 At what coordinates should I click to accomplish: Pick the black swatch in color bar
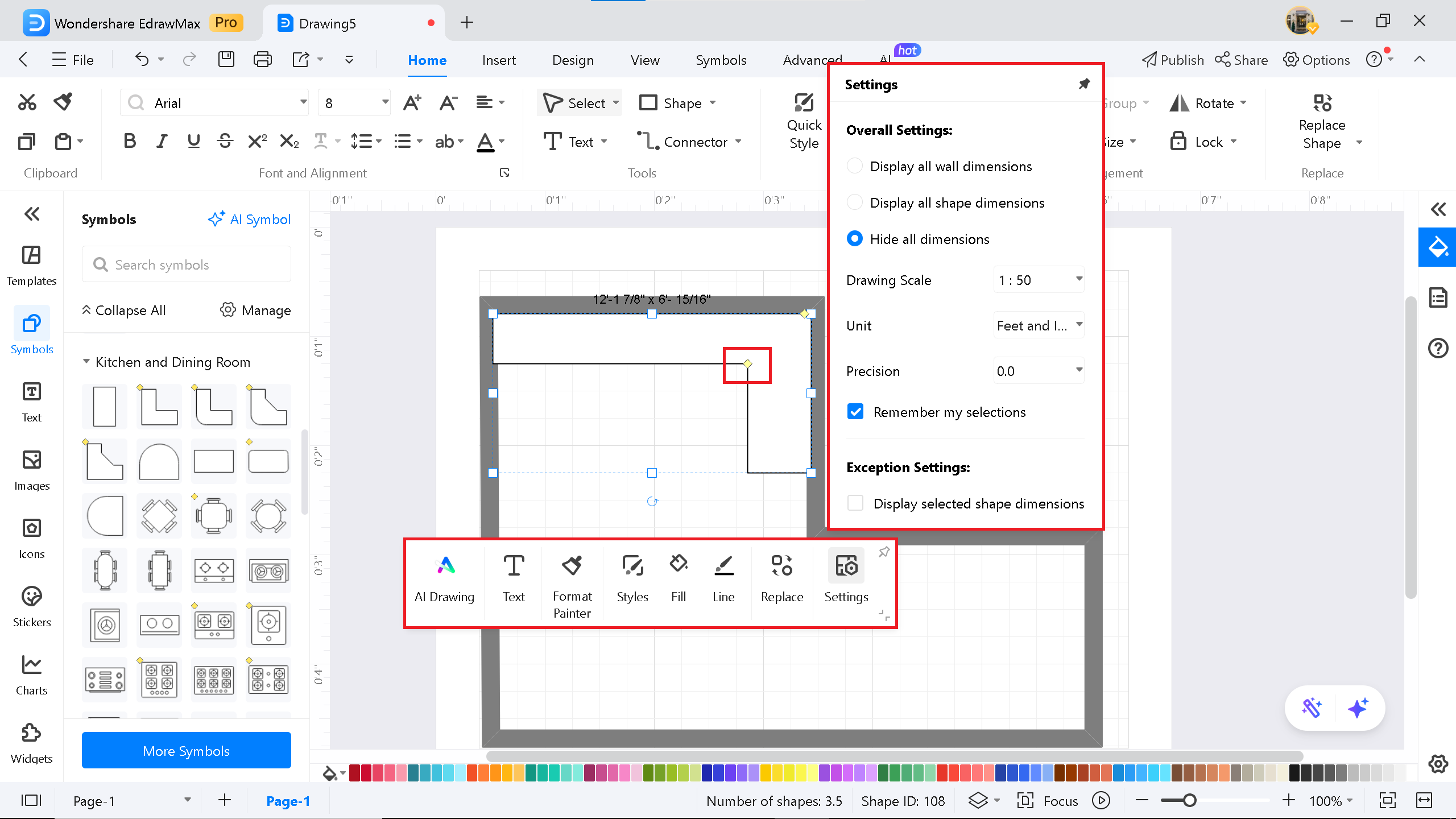1294,772
